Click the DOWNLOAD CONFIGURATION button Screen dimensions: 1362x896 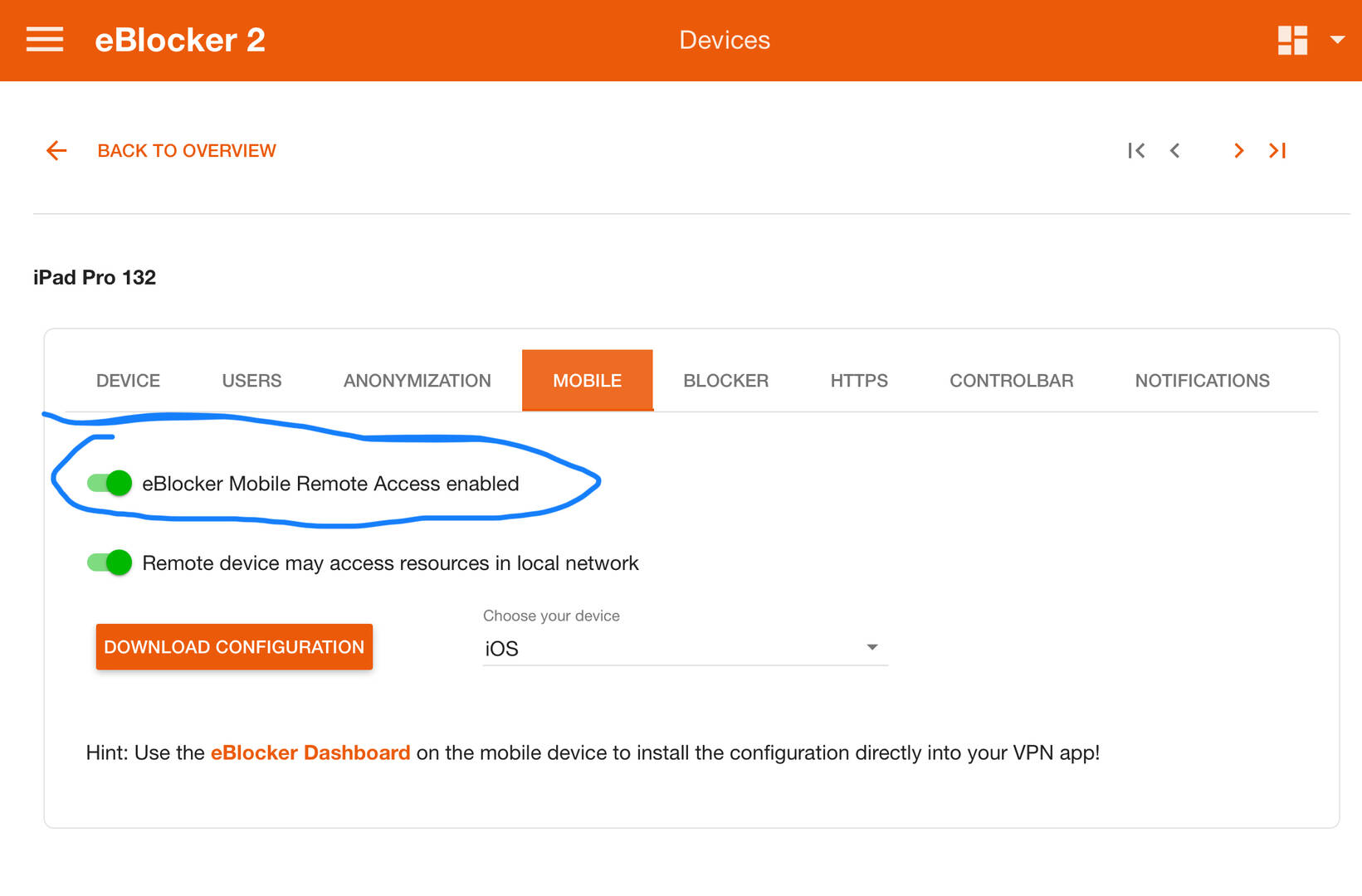(234, 647)
